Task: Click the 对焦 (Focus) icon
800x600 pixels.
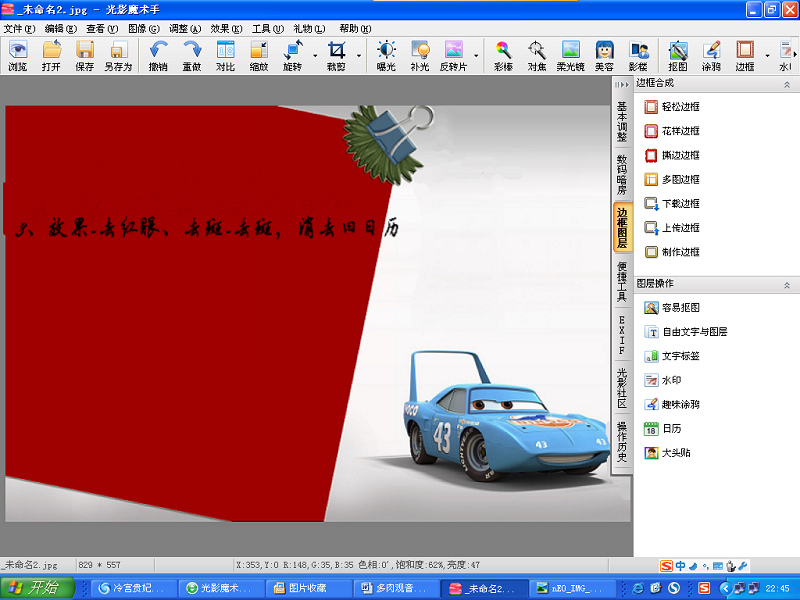Action: [537, 56]
